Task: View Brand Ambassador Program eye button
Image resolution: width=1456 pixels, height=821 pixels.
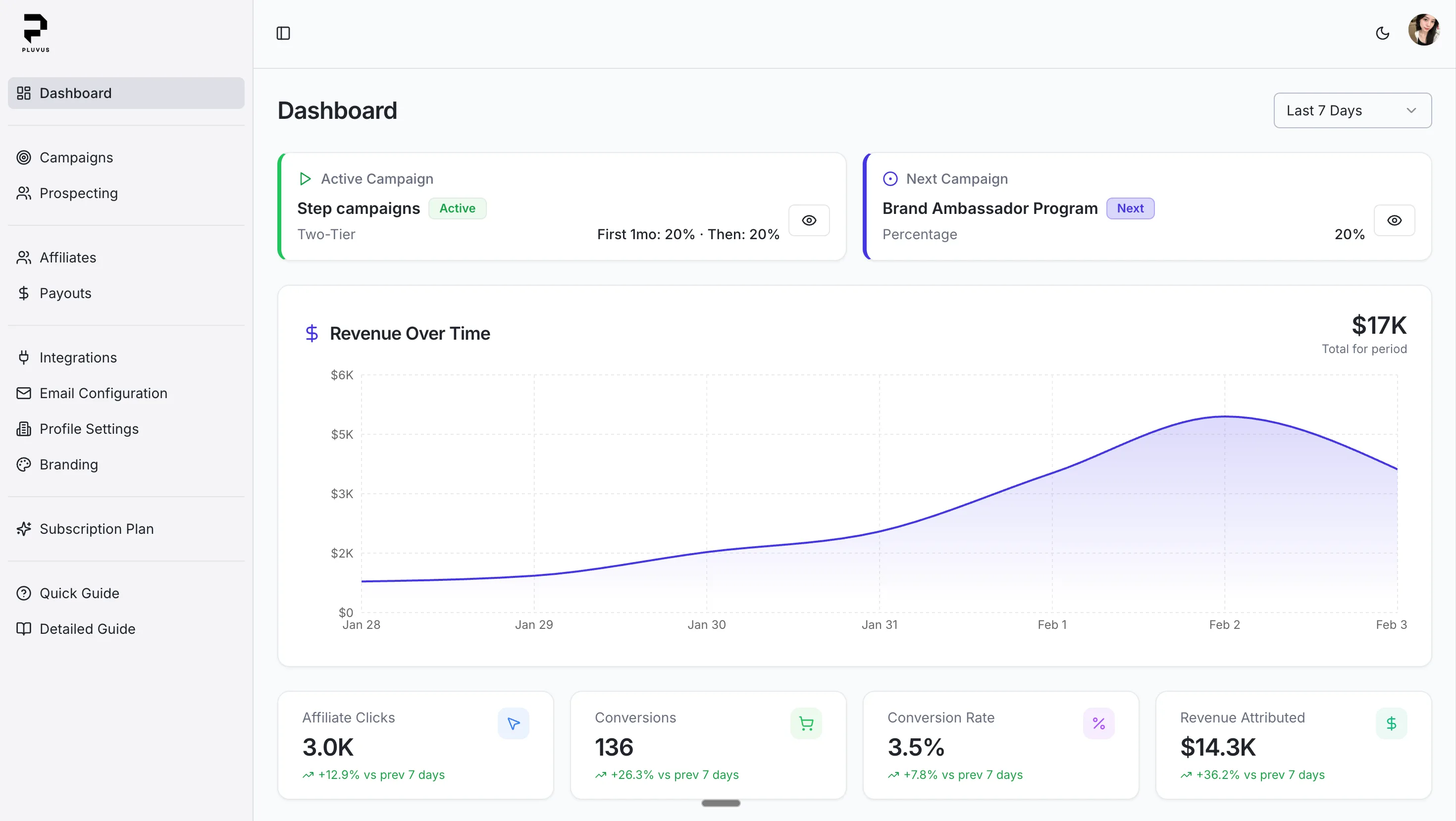Action: click(1394, 220)
